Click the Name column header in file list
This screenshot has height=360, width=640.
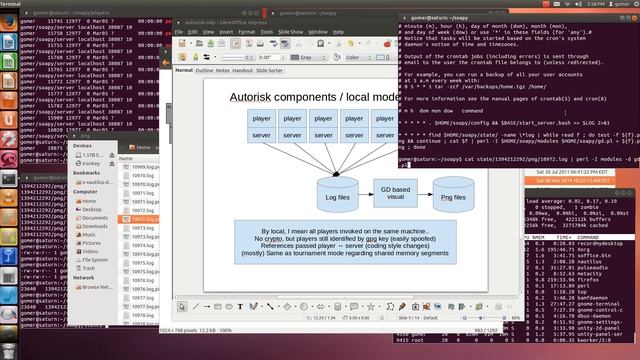click(138, 158)
